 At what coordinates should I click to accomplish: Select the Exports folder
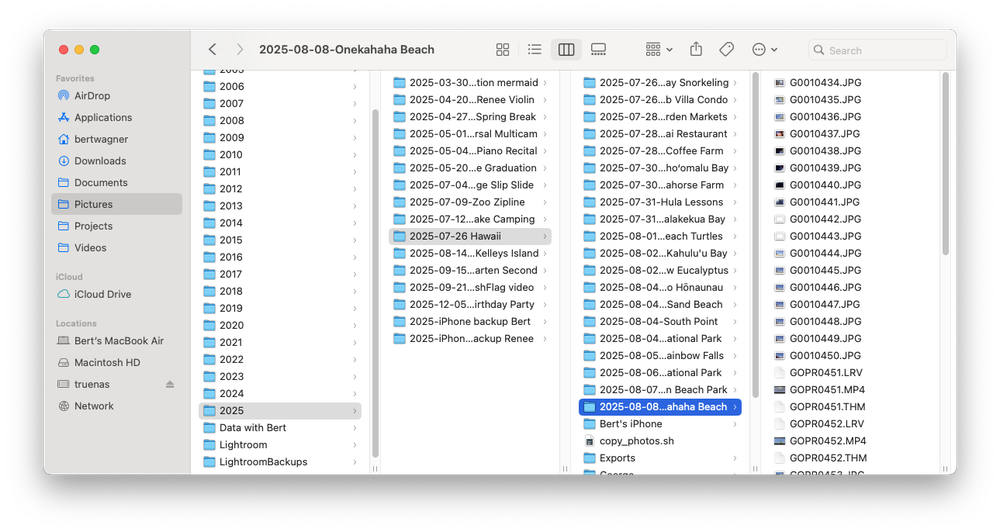(x=660, y=458)
